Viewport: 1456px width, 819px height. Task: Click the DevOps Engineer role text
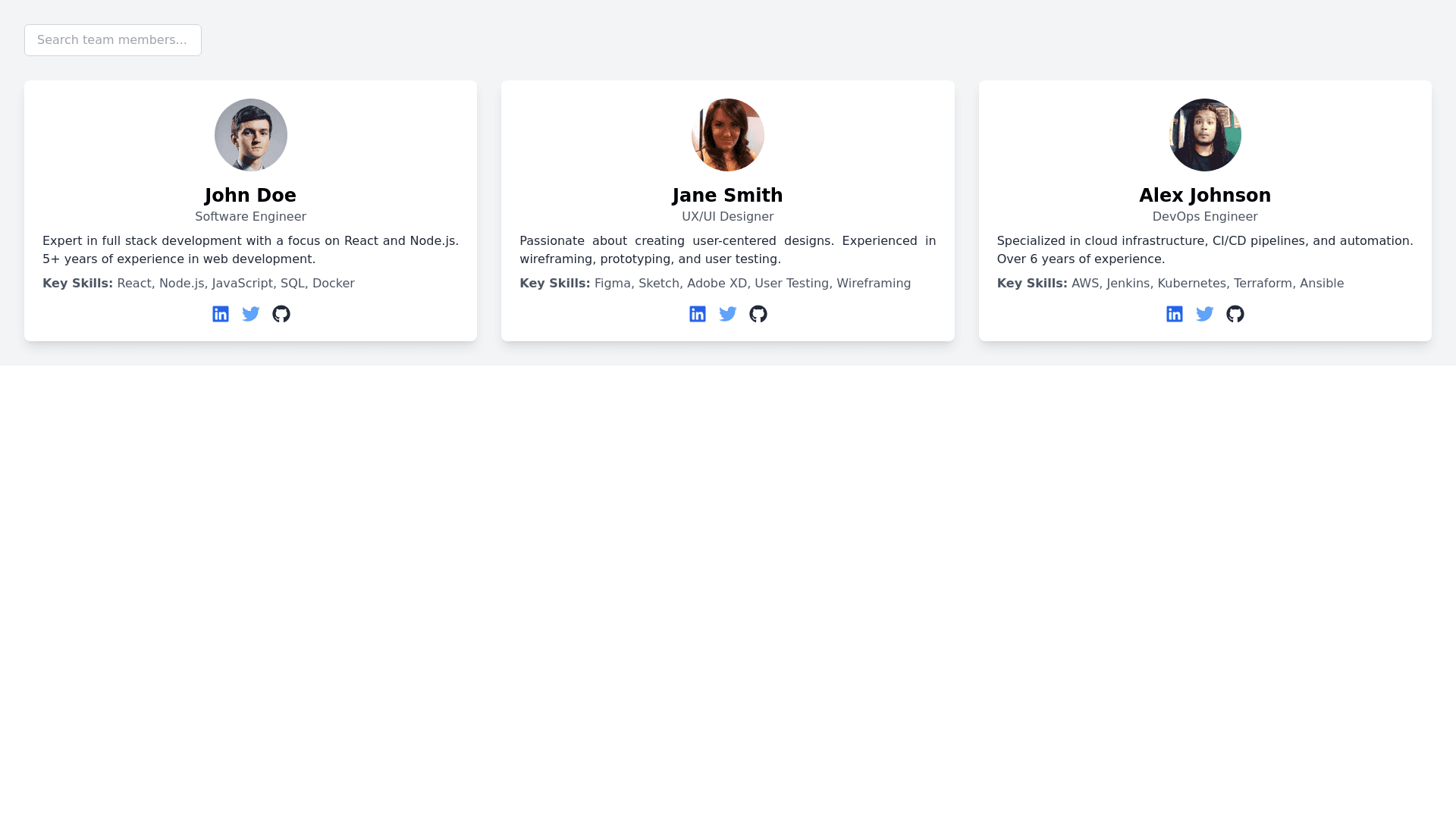coord(1205,217)
